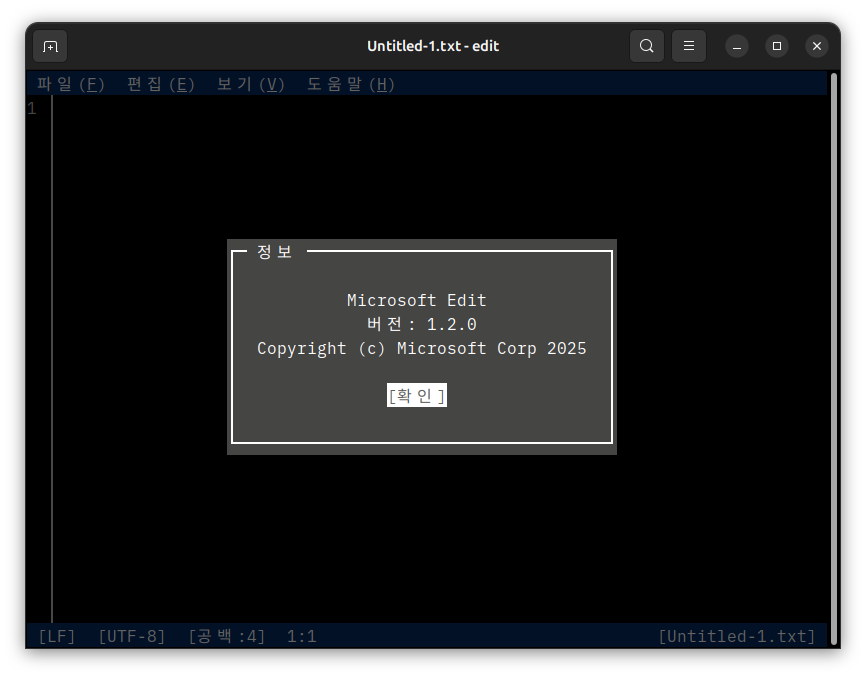Click the [Untitled-1.txt] filename in status bar
The width and height of the screenshot is (866, 677).
pos(737,636)
